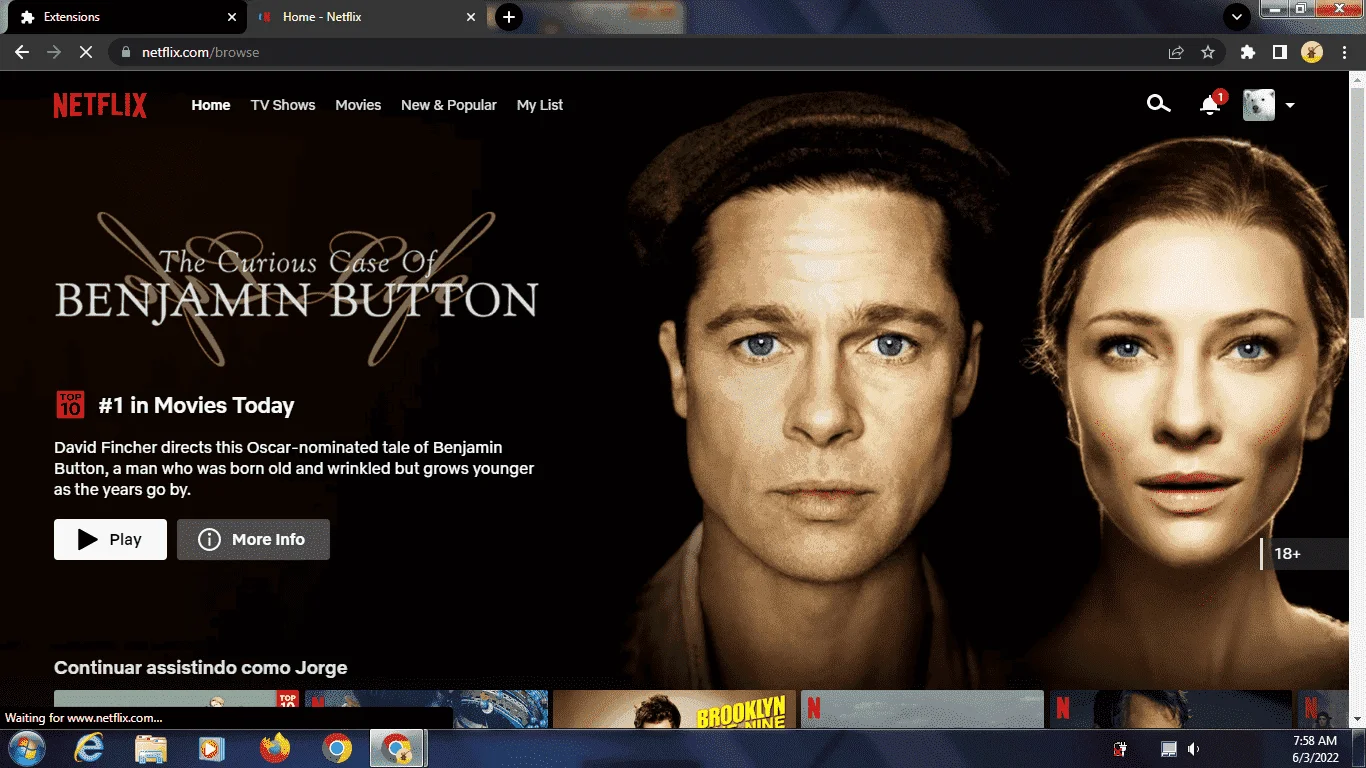Open the tab search dropdown

[1237, 17]
